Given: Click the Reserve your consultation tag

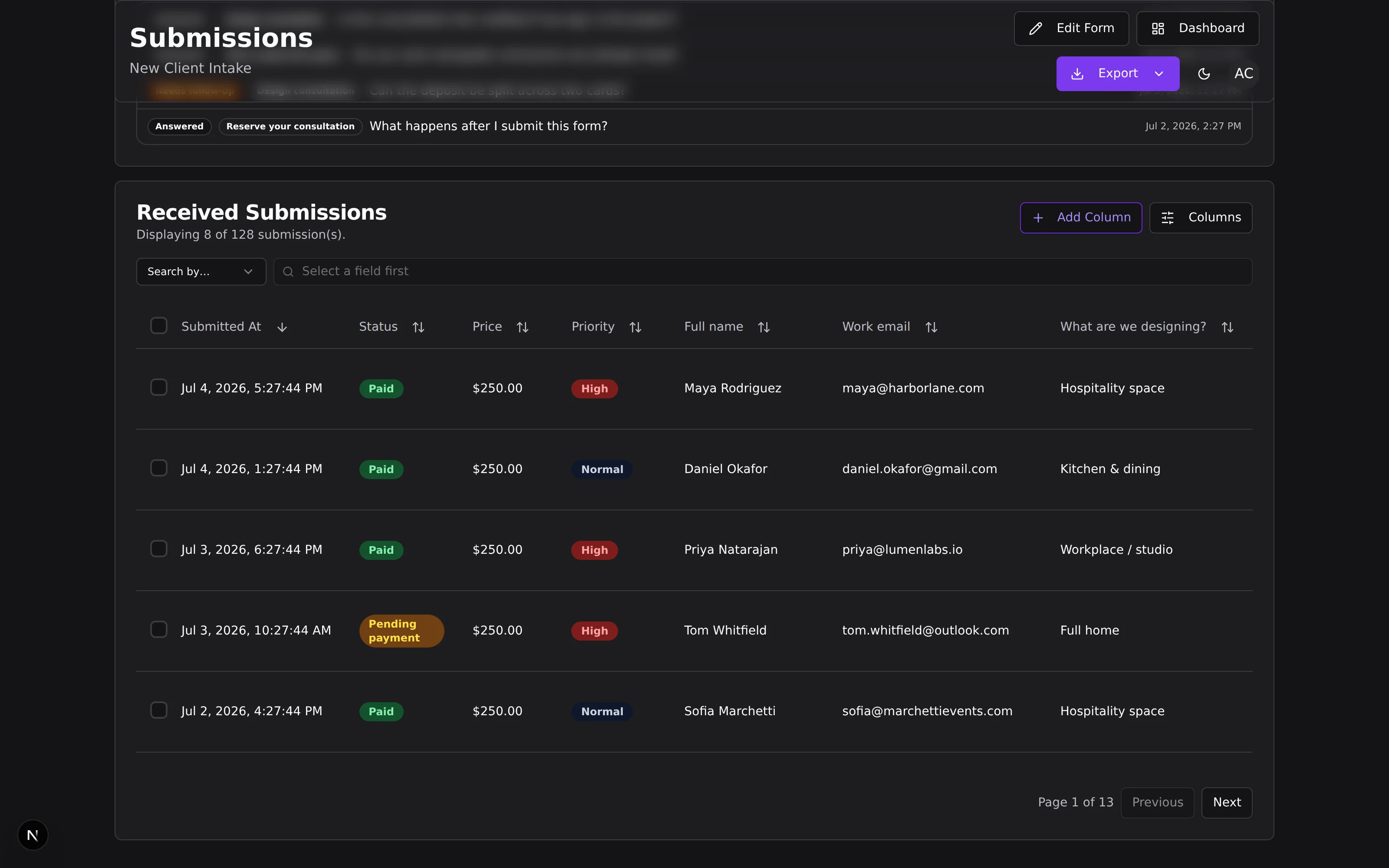Looking at the screenshot, I should pos(290,126).
